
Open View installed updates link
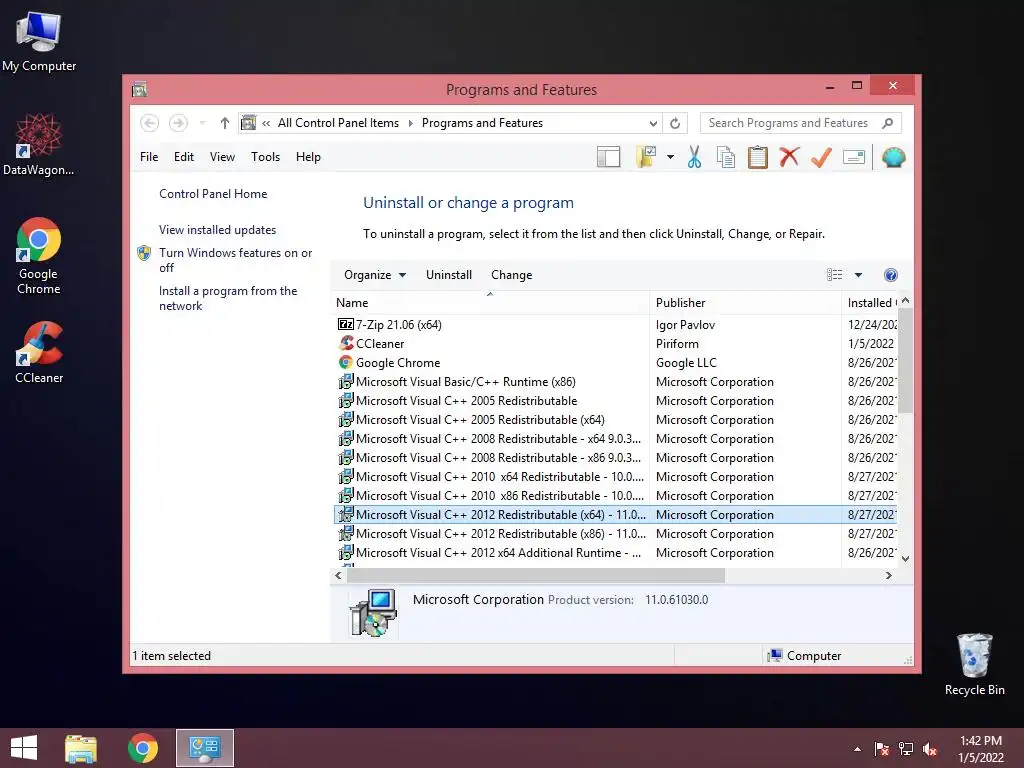[217, 230]
